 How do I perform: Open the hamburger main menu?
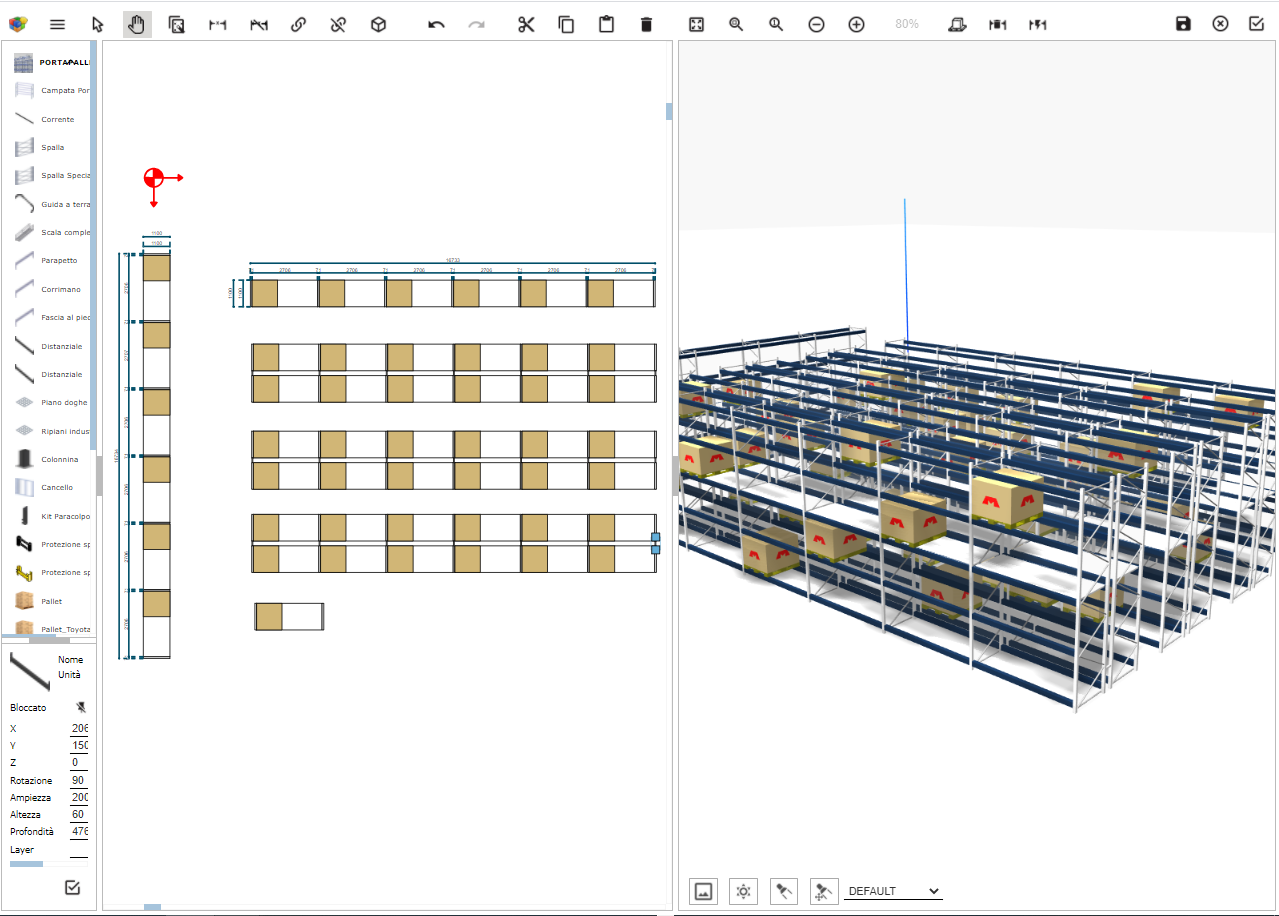pyautogui.click(x=57, y=24)
